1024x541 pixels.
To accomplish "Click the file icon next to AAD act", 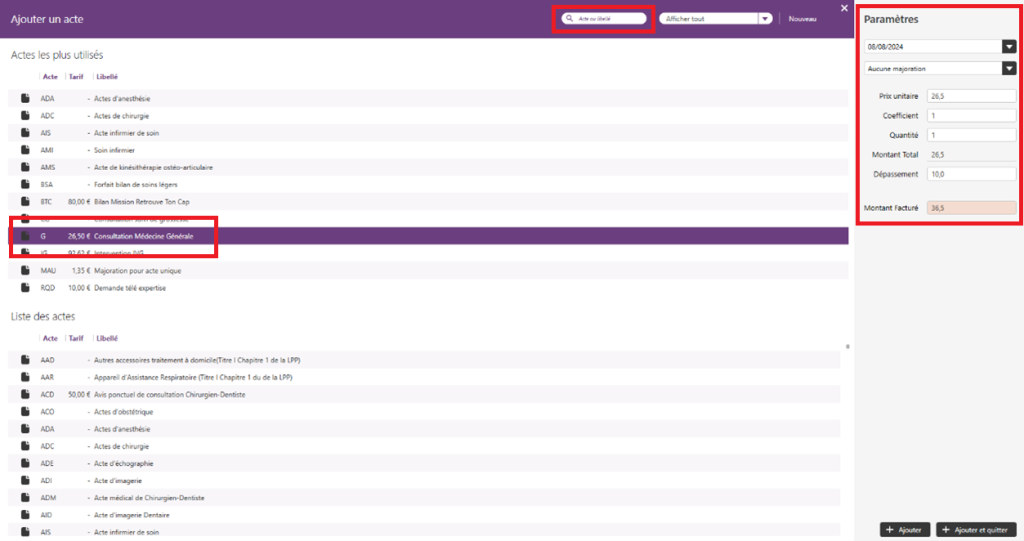I will point(25,360).
